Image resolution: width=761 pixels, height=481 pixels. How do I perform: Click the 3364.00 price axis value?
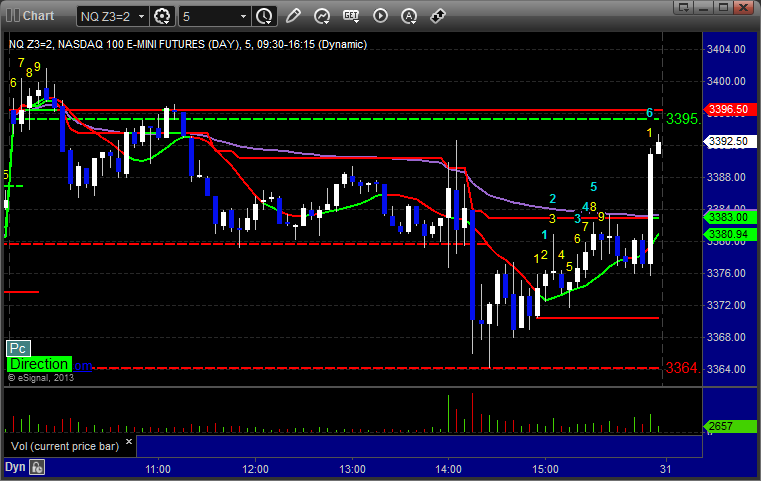coord(726,369)
